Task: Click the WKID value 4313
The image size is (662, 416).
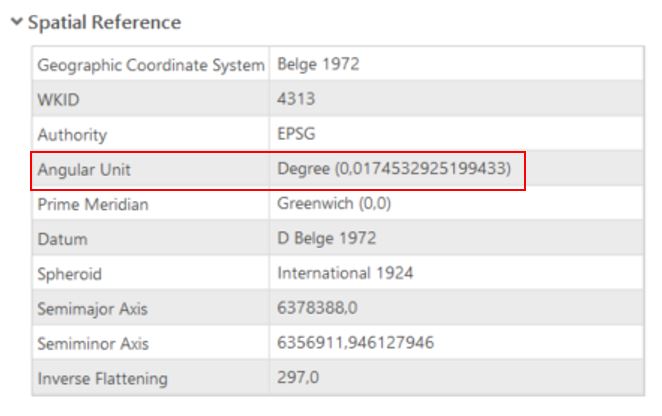Action: coord(295,100)
